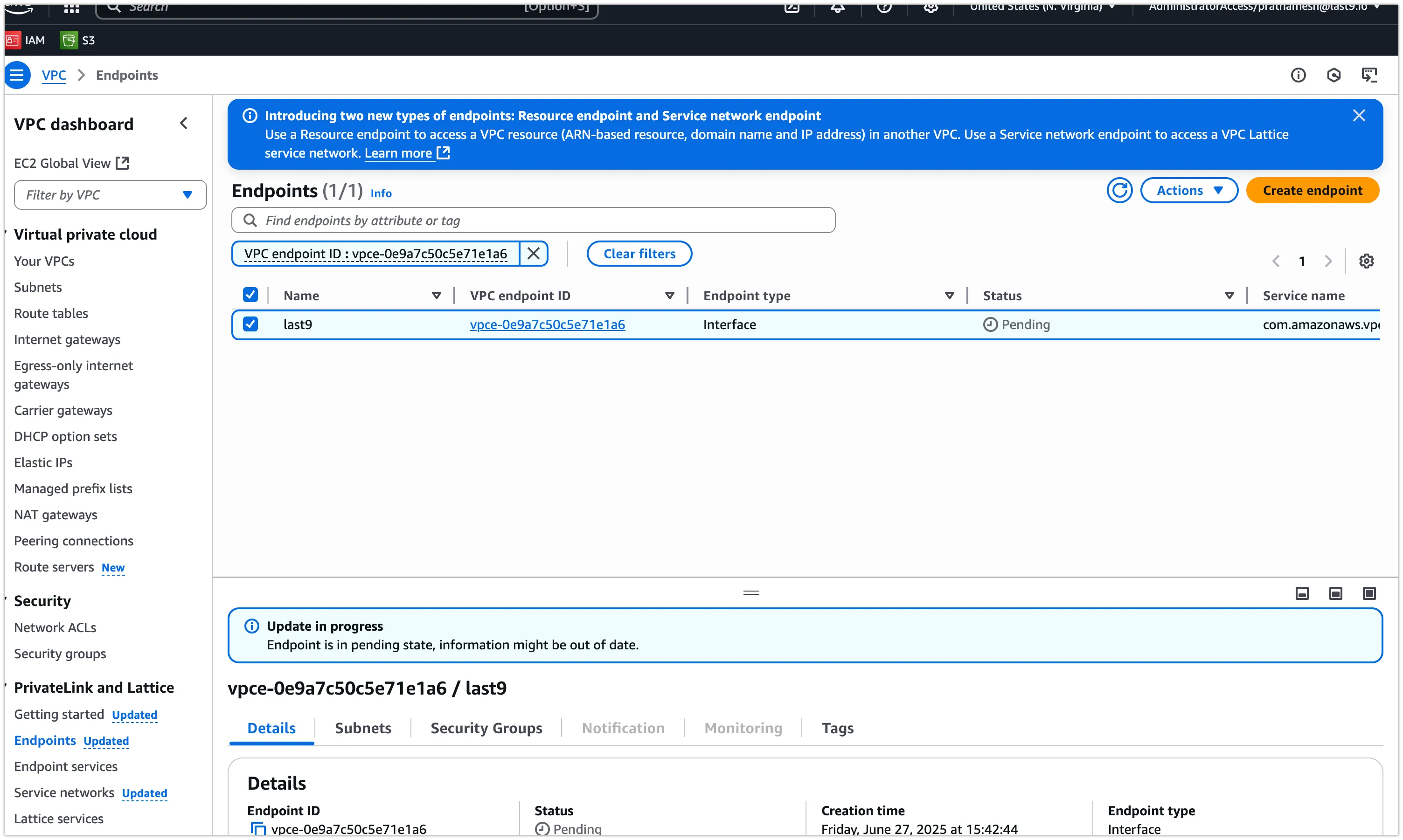Maximize the details split panel
Image resolution: width=1403 pixels, height=840 pixels.
click(x=1368, y=593)
